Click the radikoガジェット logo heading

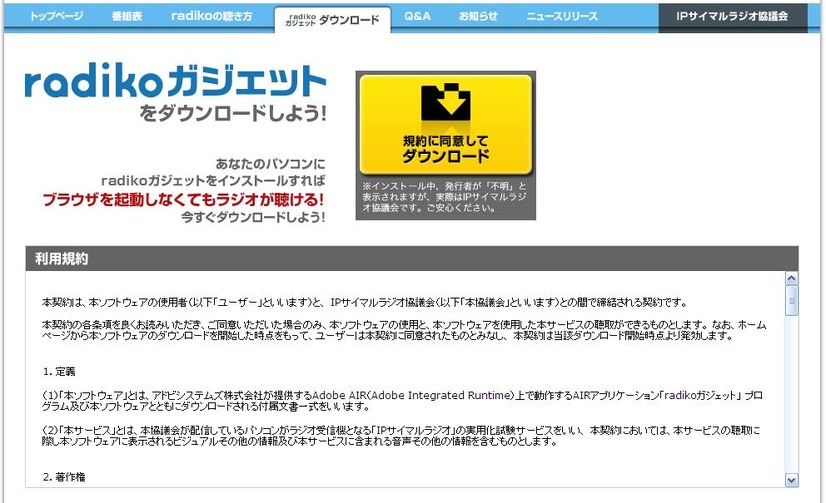[x=175, y=82]
